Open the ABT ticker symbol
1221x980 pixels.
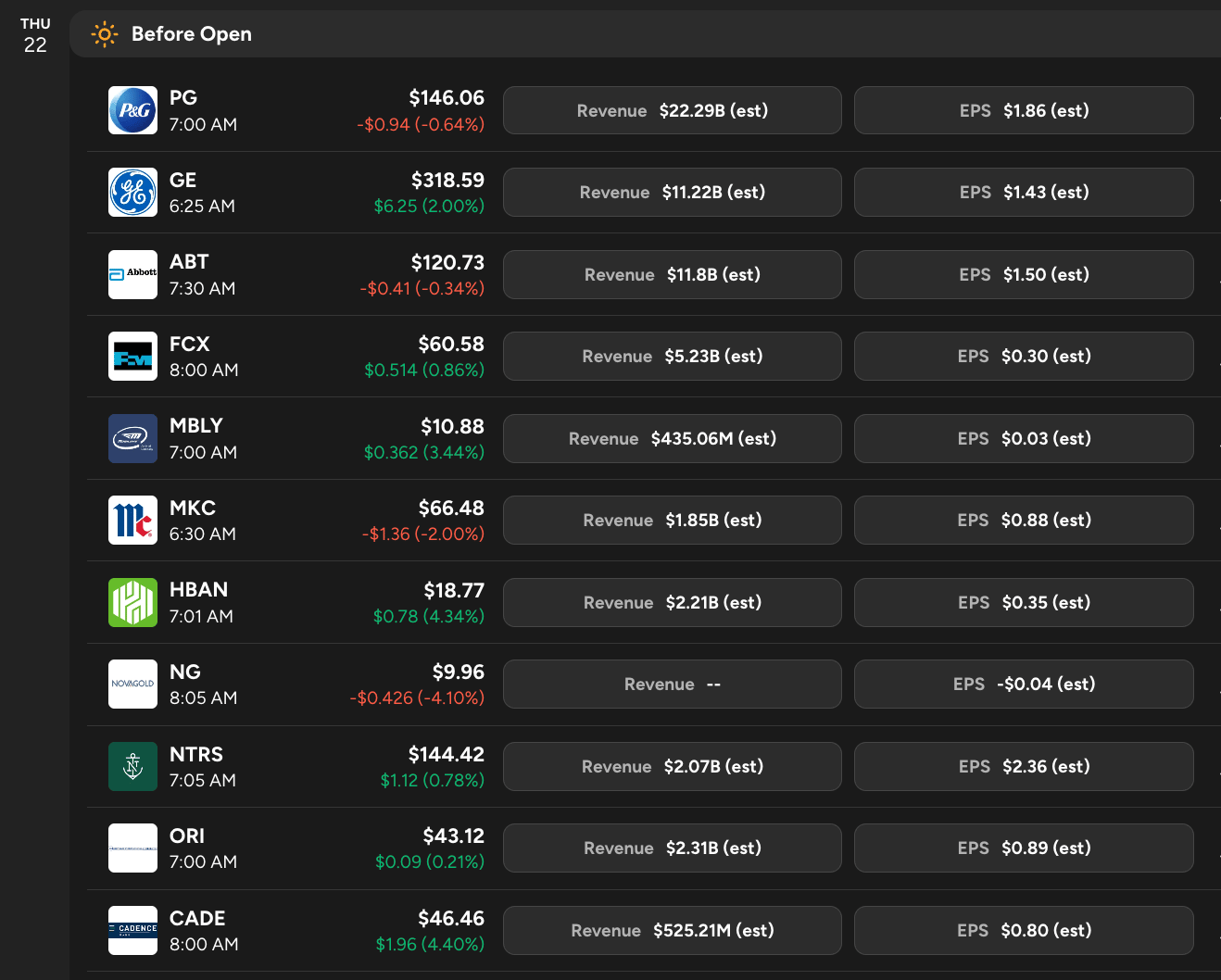tap(189, 261)
